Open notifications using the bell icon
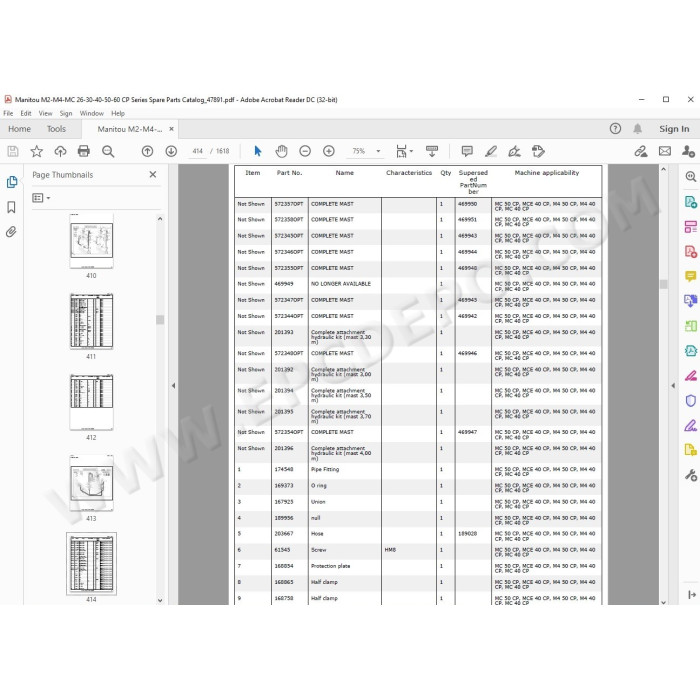This screenshot has width=700, height=700. click(638, 129)
